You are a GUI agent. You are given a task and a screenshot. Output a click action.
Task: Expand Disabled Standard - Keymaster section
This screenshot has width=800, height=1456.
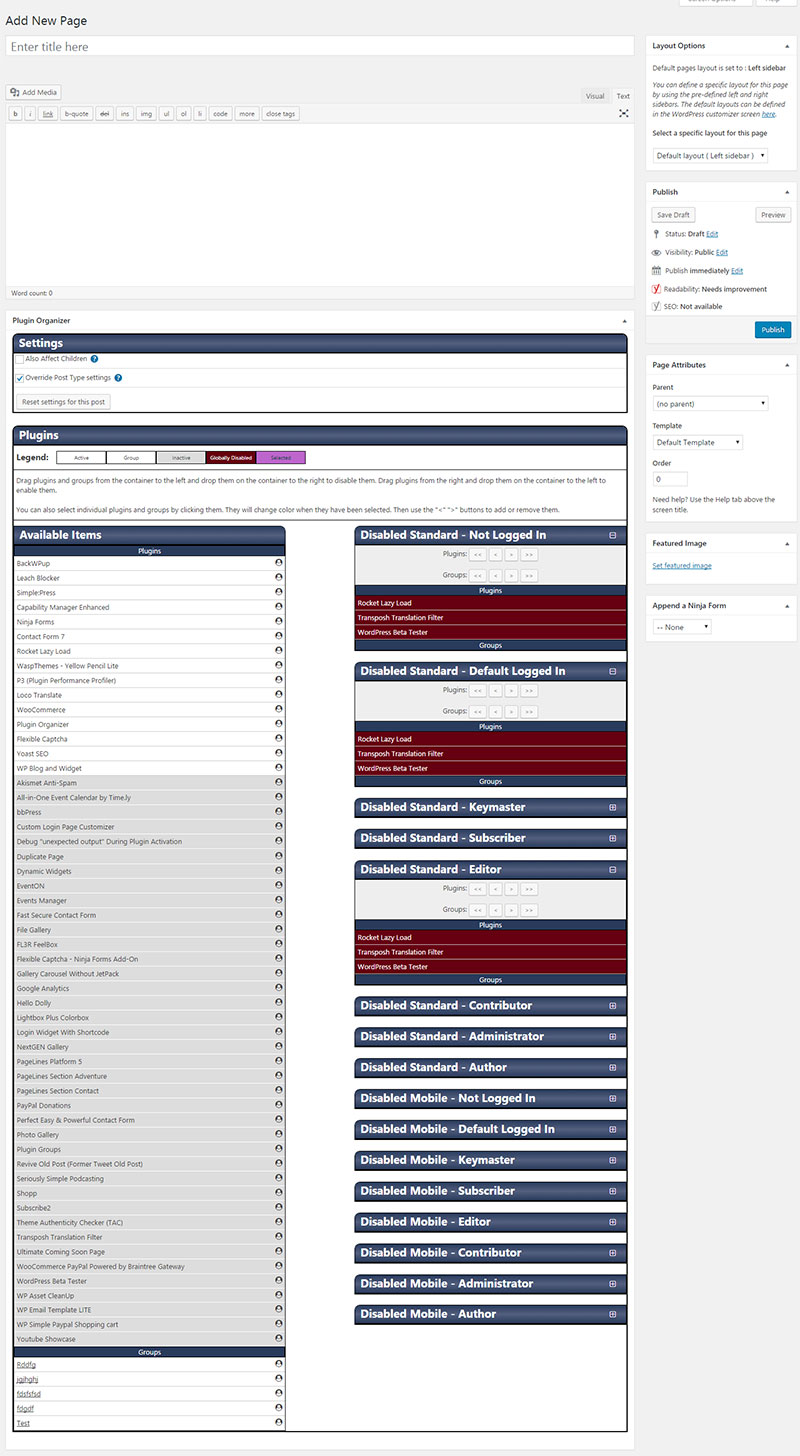click(x=613, y=807)
